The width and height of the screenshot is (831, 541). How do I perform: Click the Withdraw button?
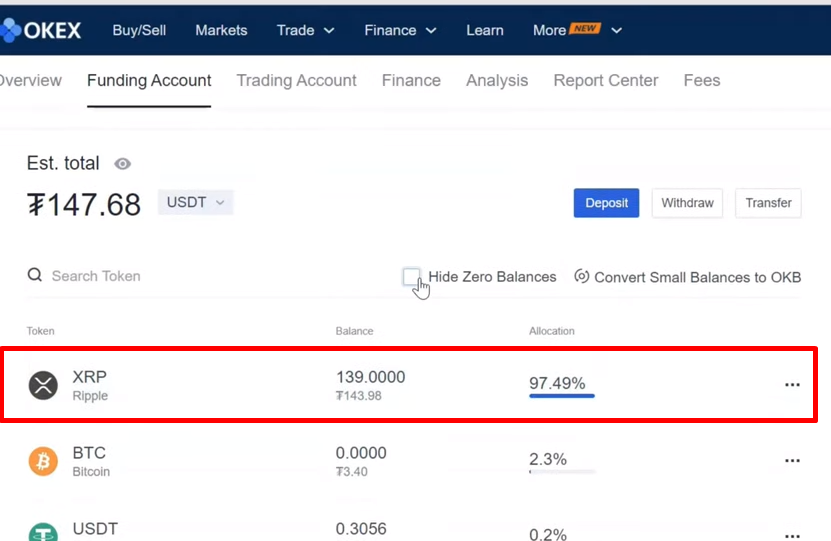687,203
